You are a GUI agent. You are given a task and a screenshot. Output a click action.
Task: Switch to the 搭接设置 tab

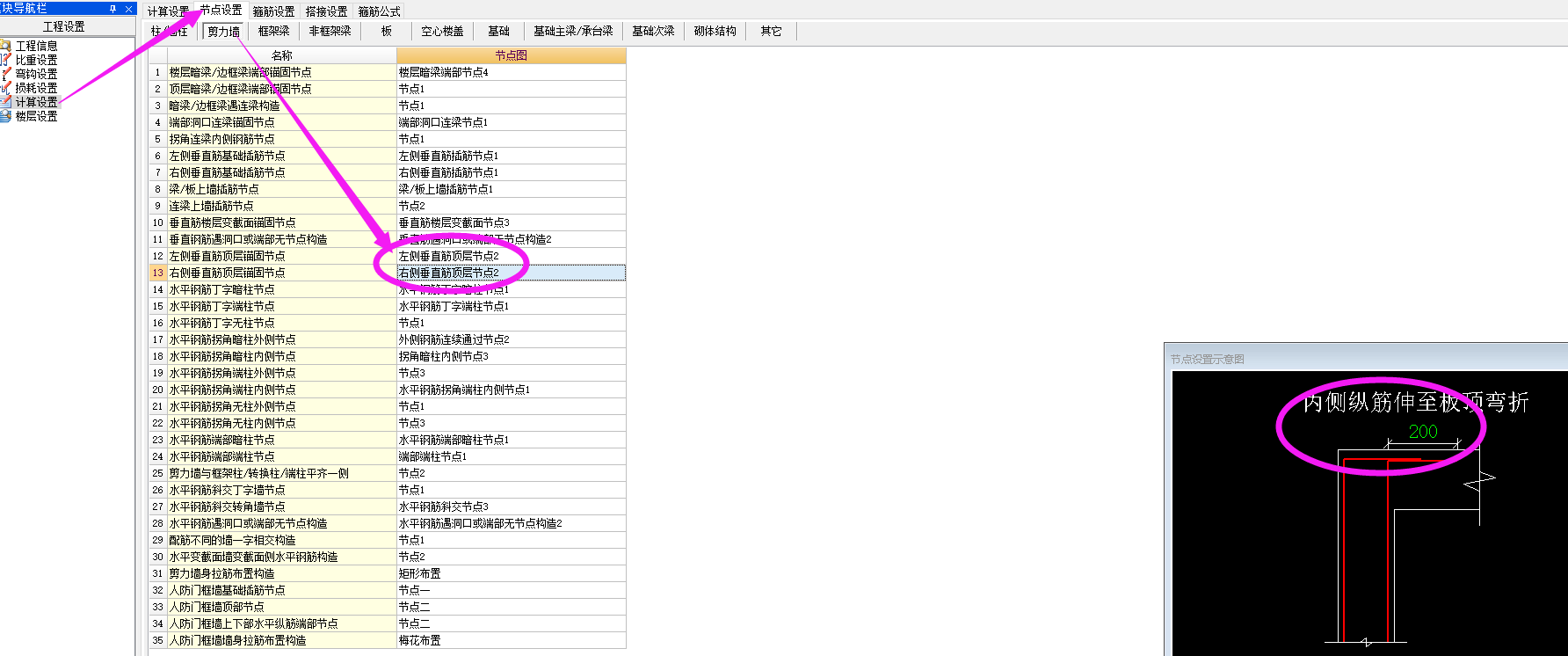click(326, 11)
